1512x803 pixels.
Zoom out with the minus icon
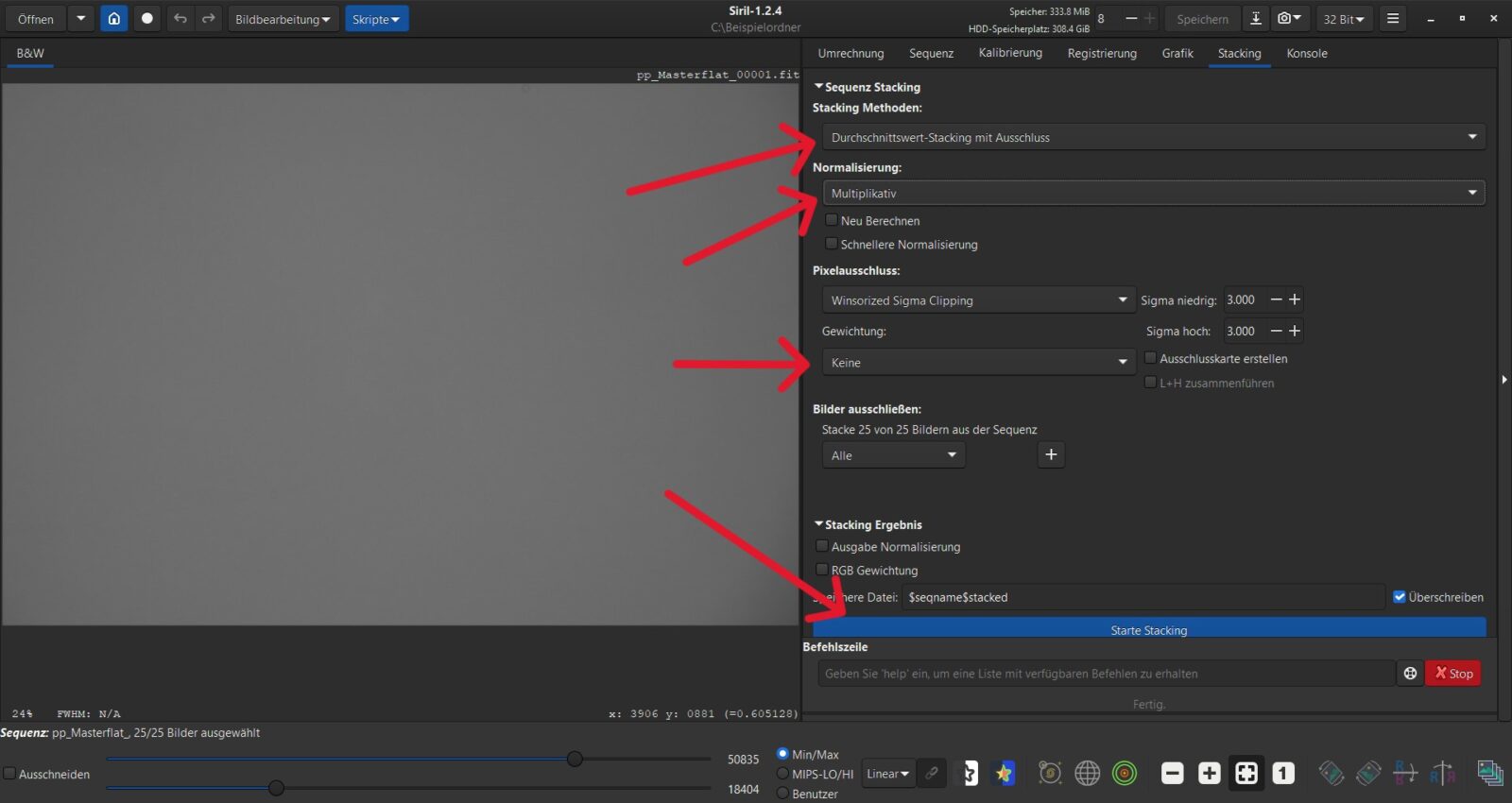click(x=1172, y=774)
